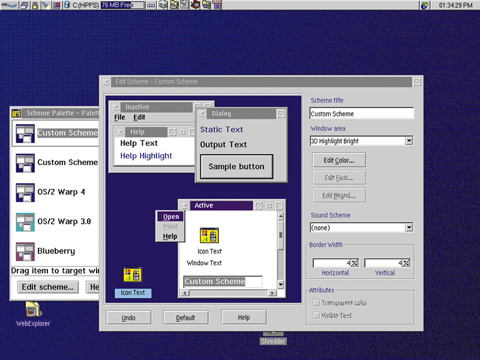Viewport: 480px width, 360px height.
Task: Click the Vertical border width spin arrows
Action: [407, 263]
